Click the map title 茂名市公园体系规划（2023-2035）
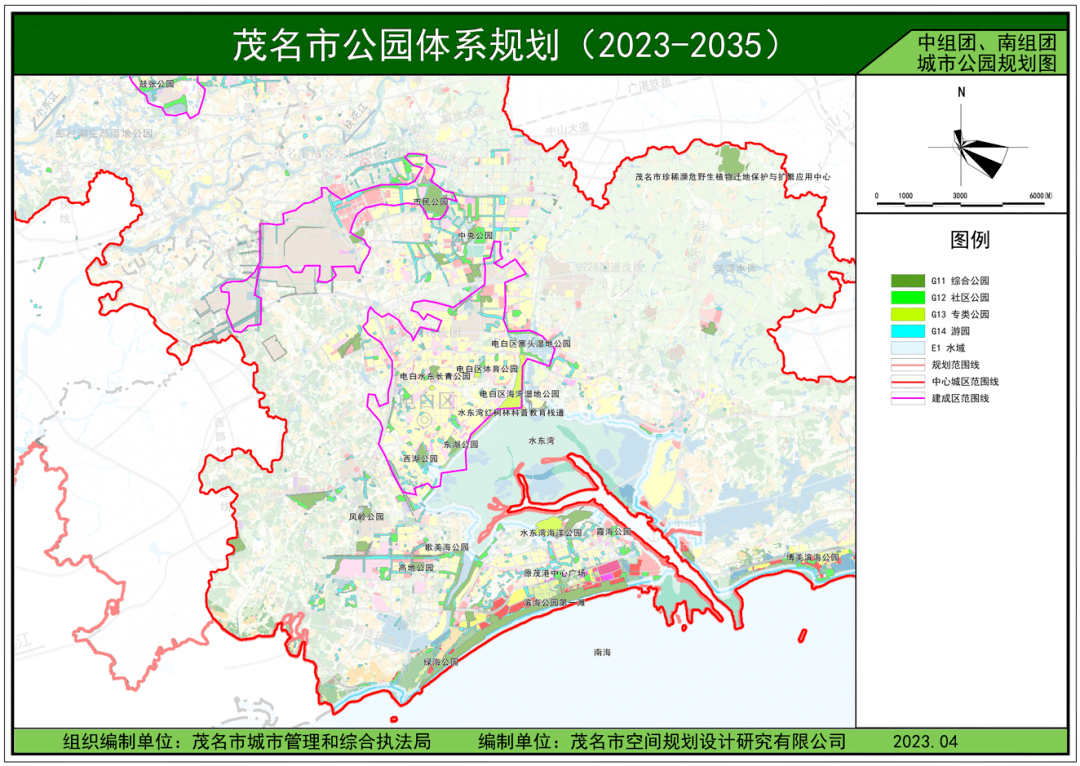 coord(506,45)
